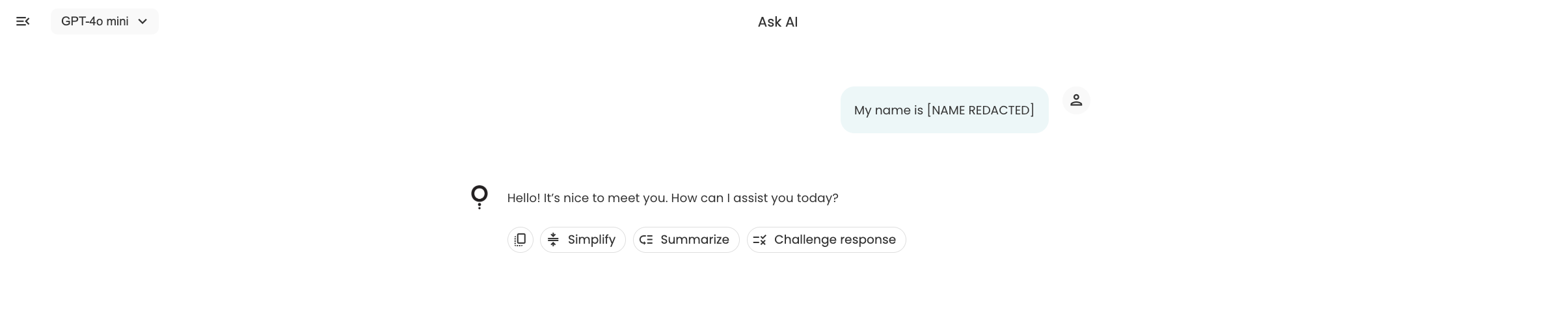The image size is (1568, 336).
Task: Click 'How can I assist you today?' text
Action: pos(755,198)
